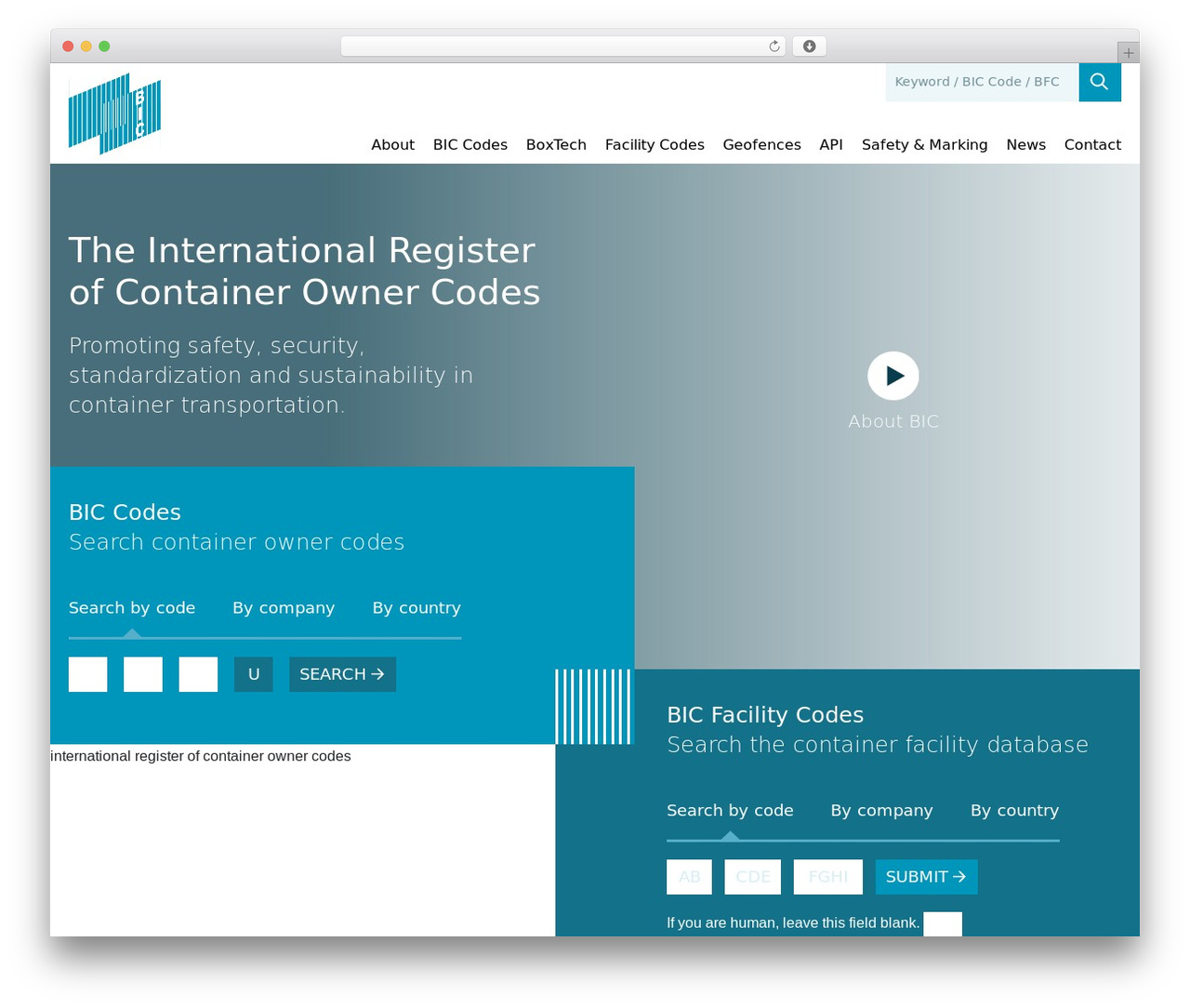Go to Safety & Marking
Screen dimensions: 1190x1008
pos(924,145)
